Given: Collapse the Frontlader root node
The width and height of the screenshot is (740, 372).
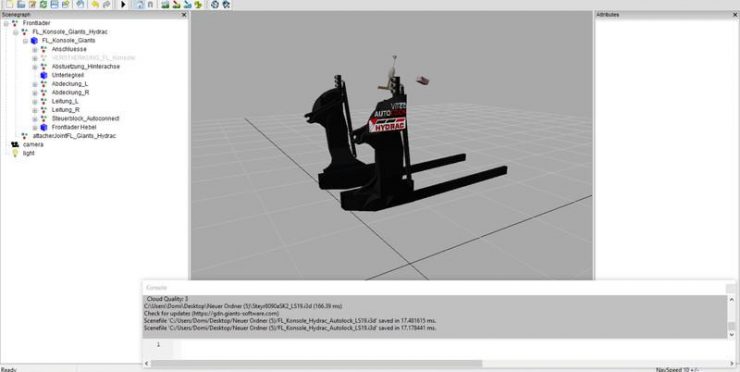Looking at the screenshot, I should click(x=6, y=23).
